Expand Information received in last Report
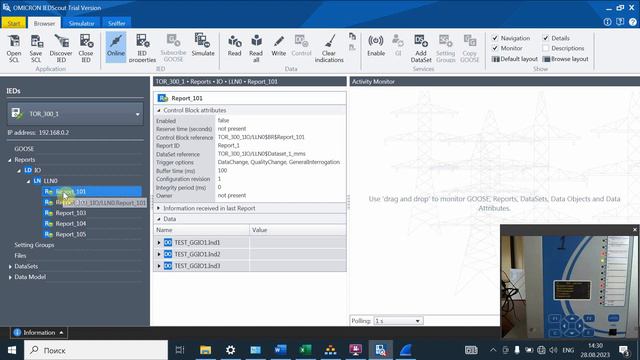The height and width of the screenshot is (360, 640). pyautogui.click(x=159, y=208)
